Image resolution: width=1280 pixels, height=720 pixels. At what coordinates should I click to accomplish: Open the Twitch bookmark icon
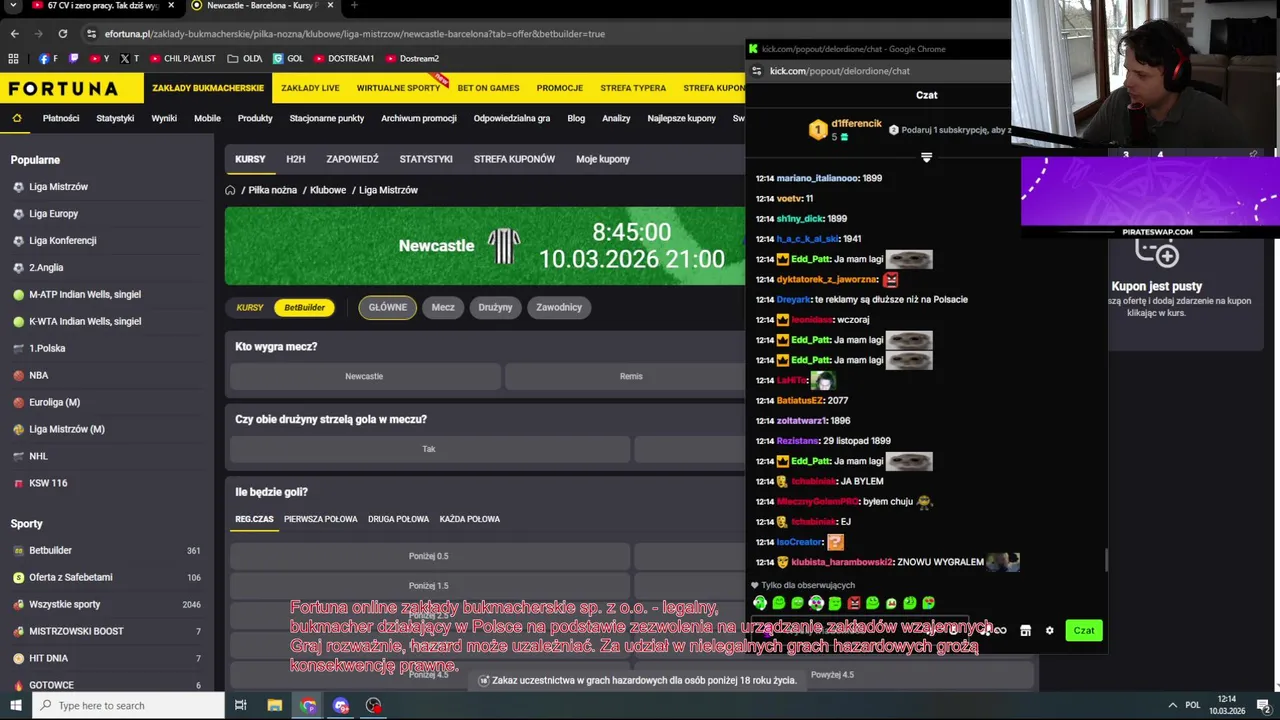(x=73, y=58)
